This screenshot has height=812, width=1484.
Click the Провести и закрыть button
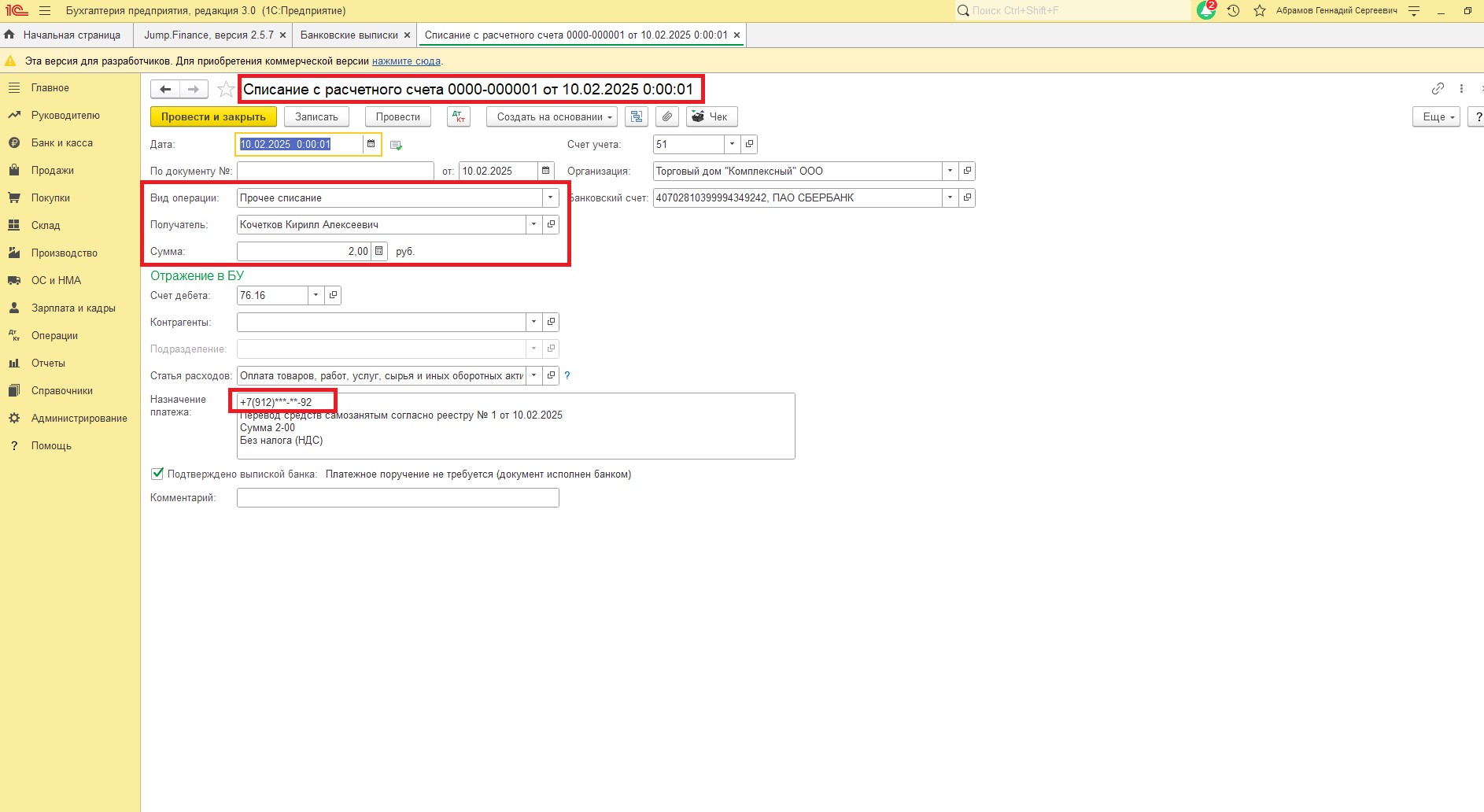(x=213, y=116)
